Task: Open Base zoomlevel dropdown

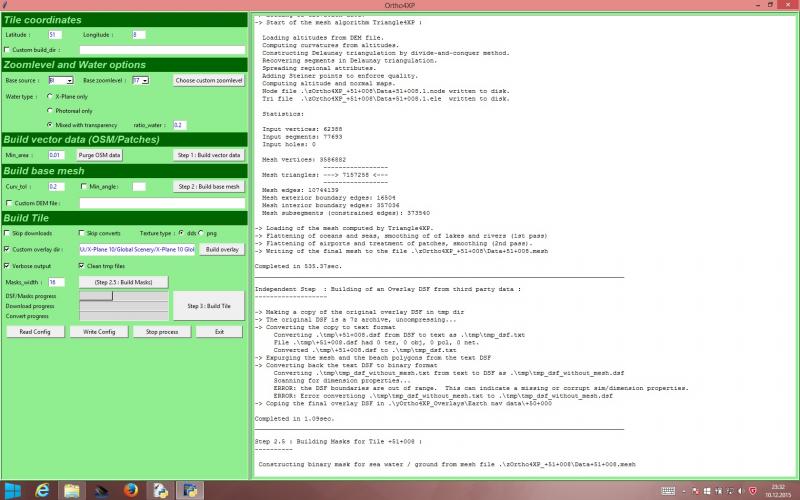Action: pos(145,81)
